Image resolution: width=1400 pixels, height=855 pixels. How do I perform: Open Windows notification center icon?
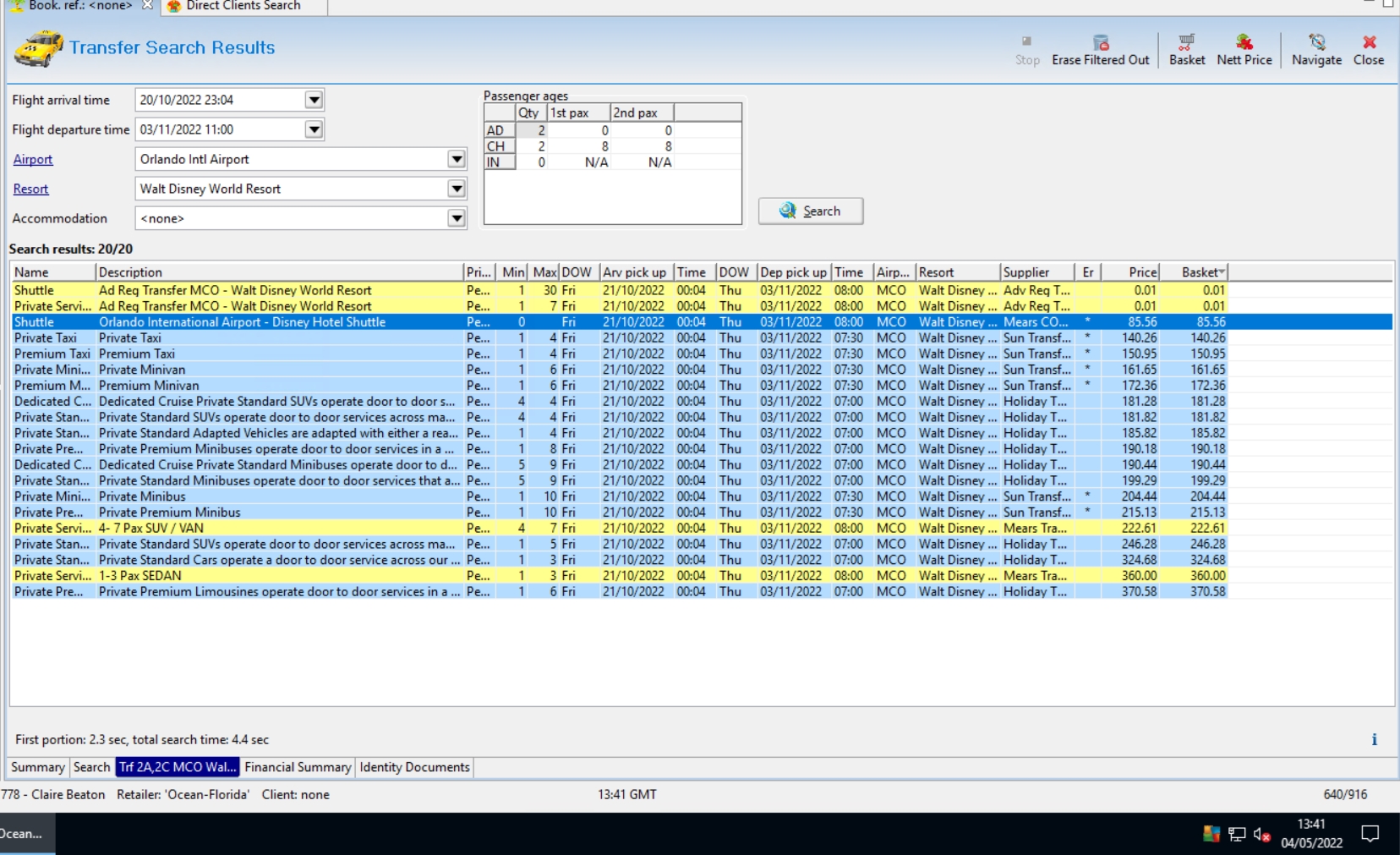[x=1370, y=835]
